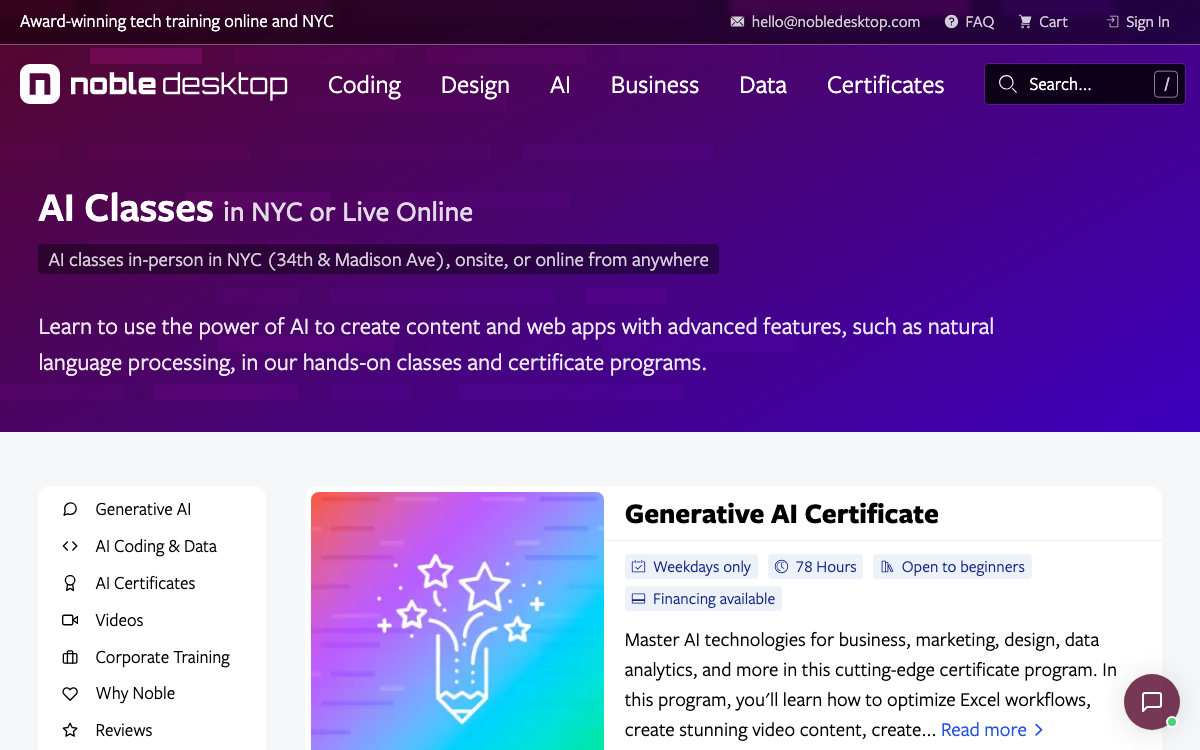Select Generative AI in the sidebar

[143, 510]
